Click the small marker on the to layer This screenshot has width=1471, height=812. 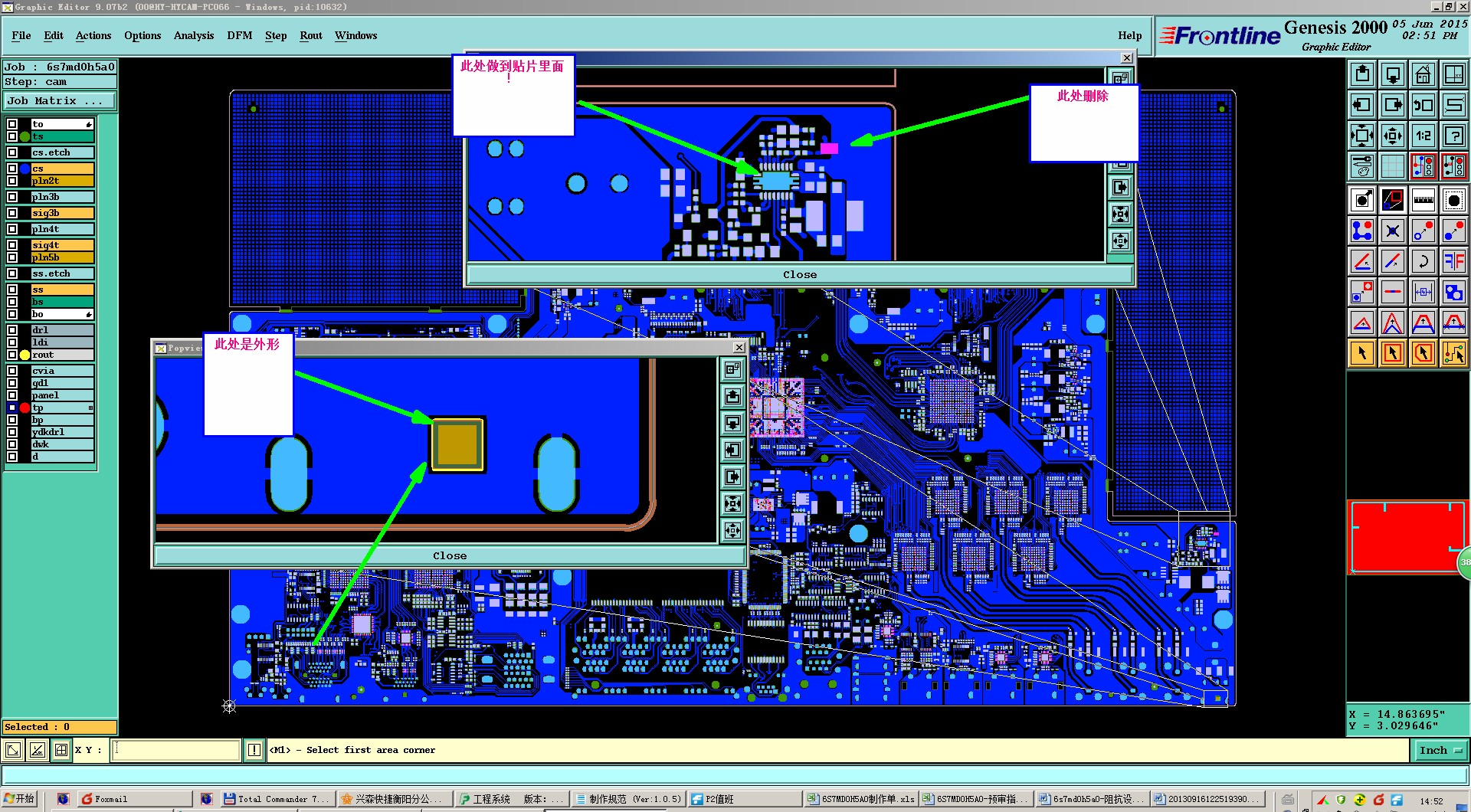tap(90, 124)
